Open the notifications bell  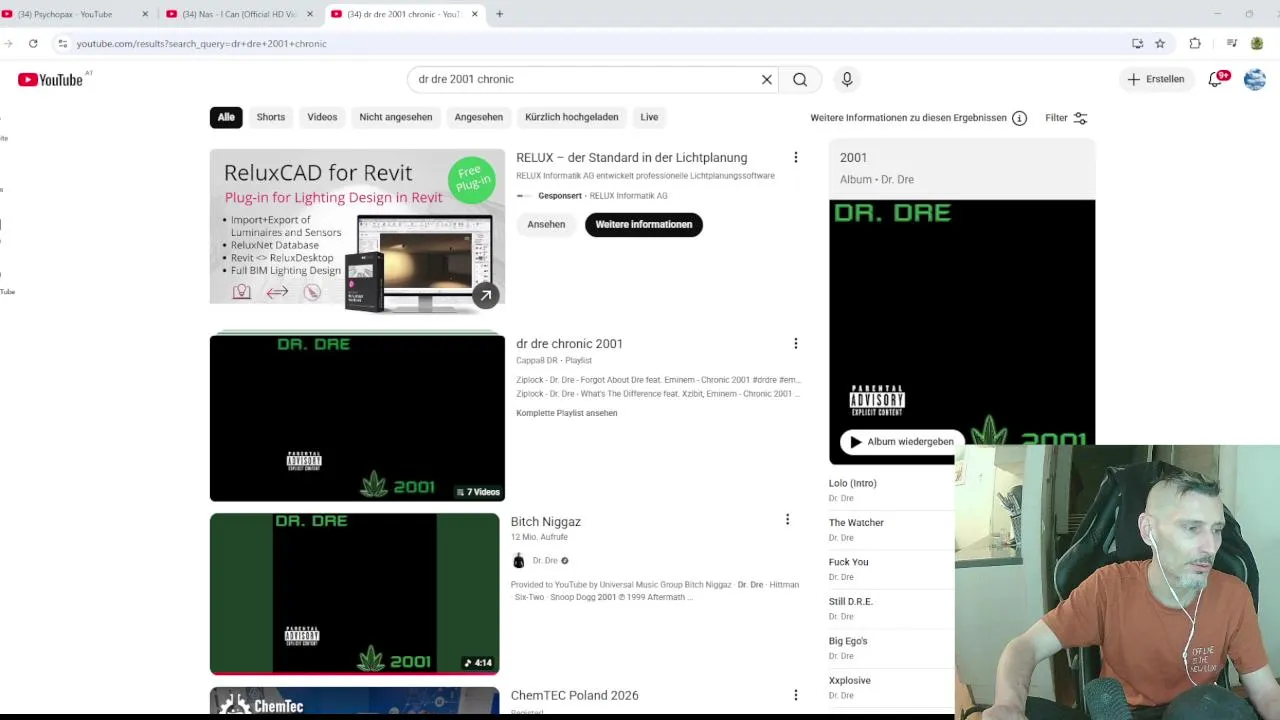point(1216,79)
